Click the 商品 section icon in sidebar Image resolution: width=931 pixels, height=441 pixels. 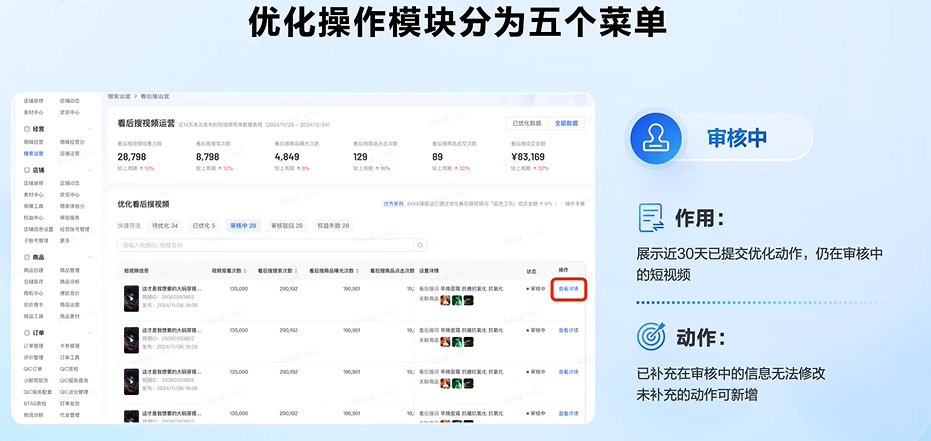pos(26,257)
